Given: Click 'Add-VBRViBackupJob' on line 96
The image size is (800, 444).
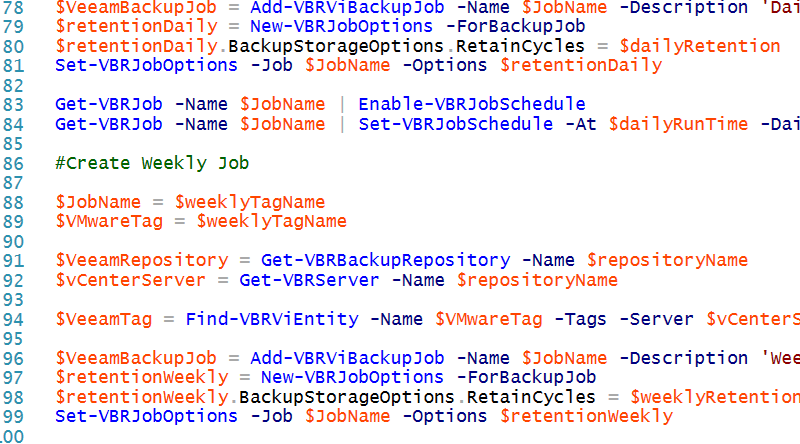Looking at the screenshot, I should coord(347,358).
